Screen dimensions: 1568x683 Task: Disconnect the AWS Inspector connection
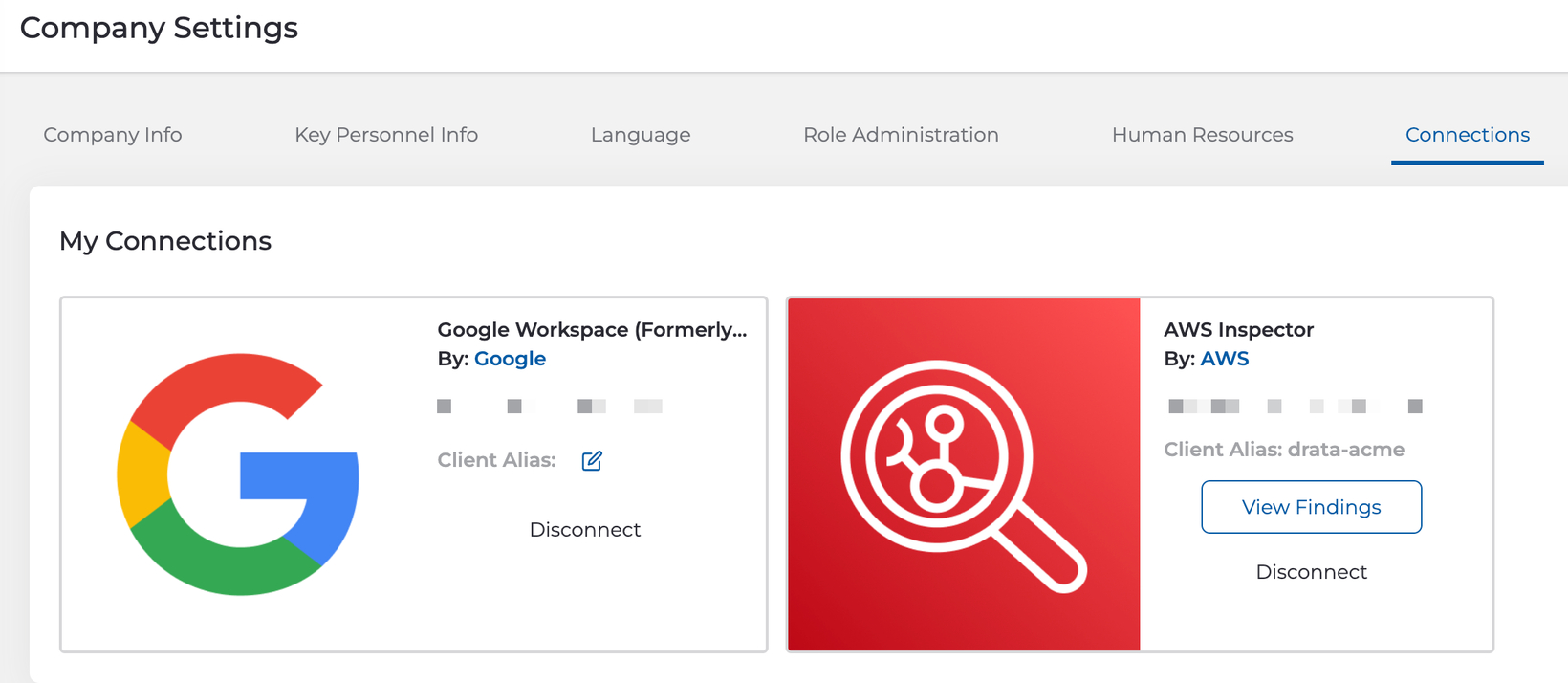(1312, 572)
